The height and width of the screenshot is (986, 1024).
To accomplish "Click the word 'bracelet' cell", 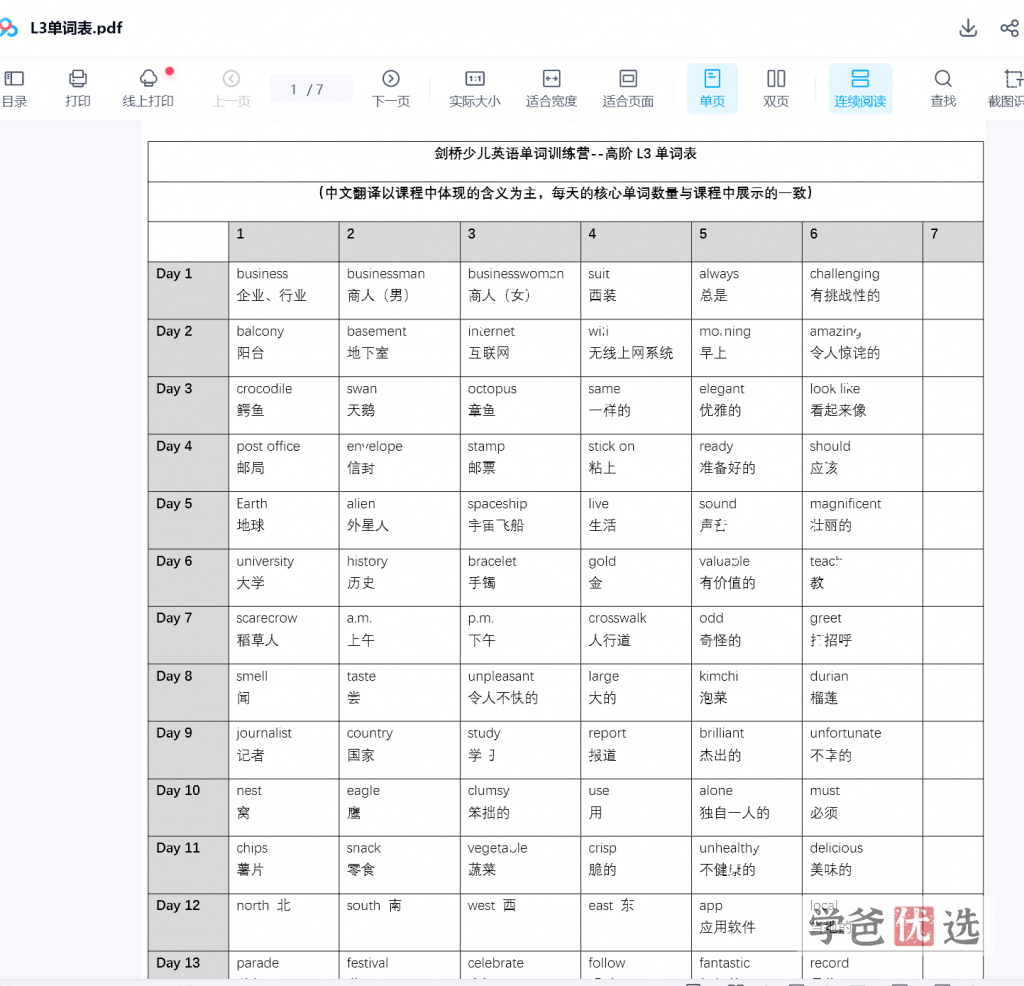I will [x=520, y=577].
